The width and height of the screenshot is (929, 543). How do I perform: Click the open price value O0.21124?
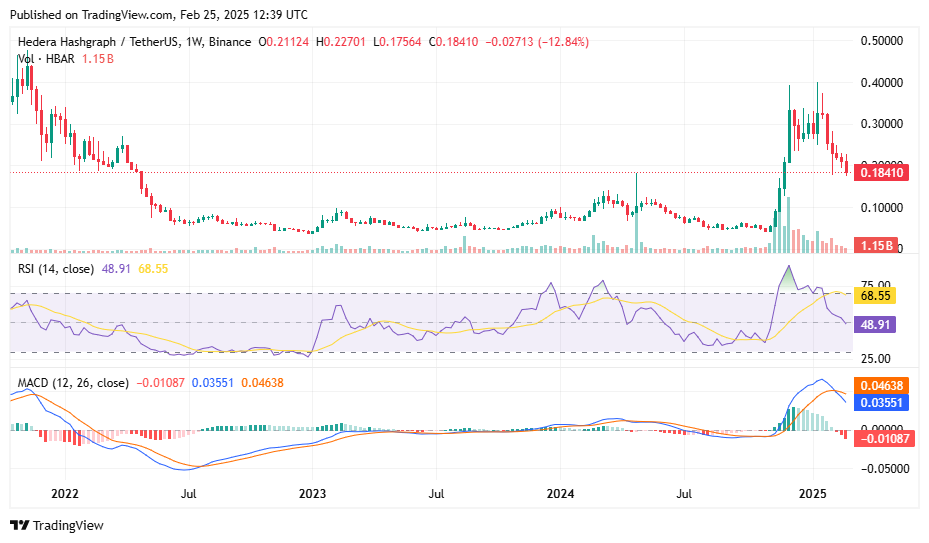point(284,42)
